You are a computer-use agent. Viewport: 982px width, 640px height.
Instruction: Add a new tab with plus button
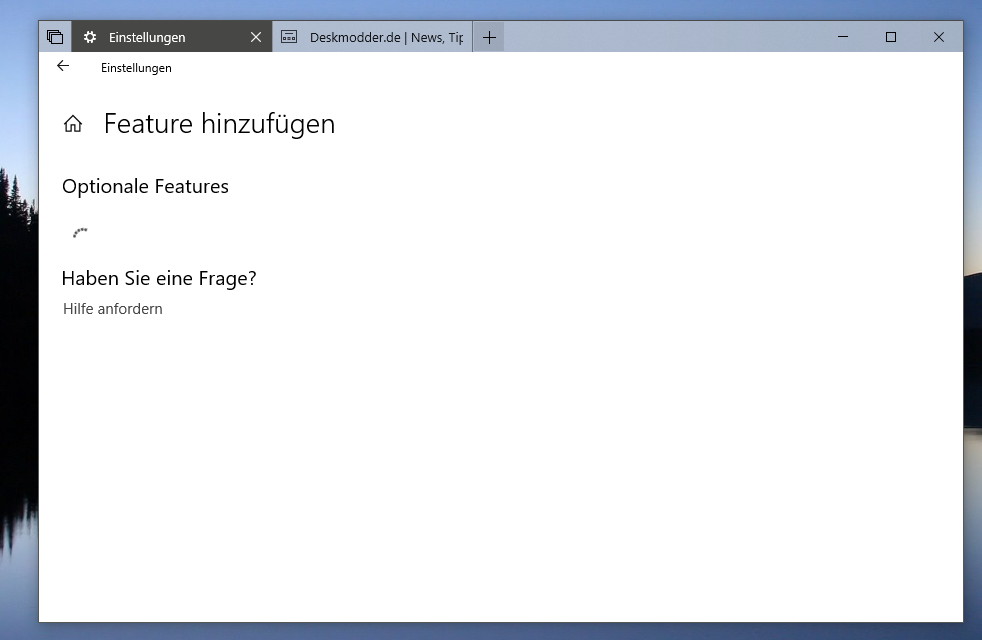pyautogui.click(x=489, y=38)
